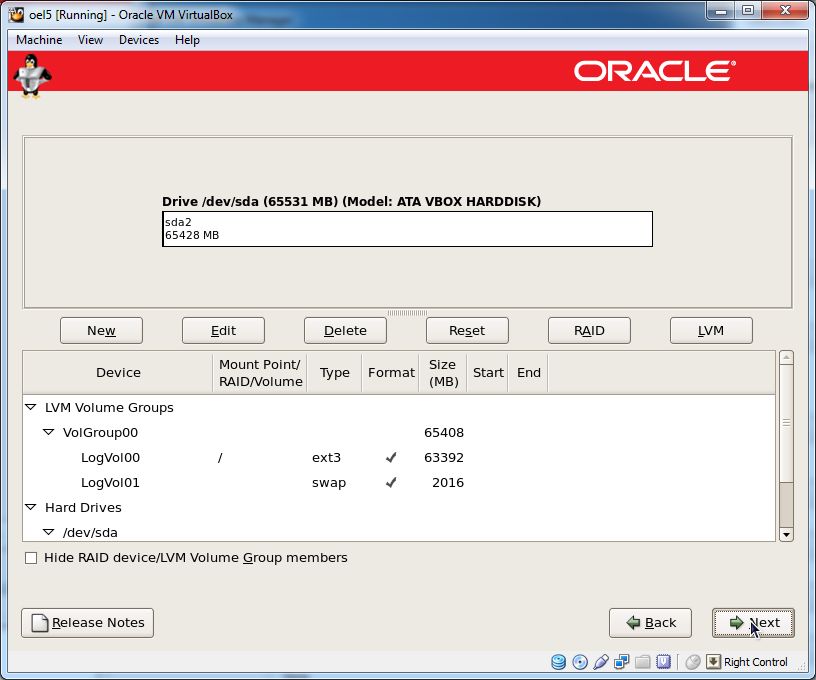Click the scrollbar up arrow of partition list
The width and height of the screenshot is (816, 680).
coord(786,358)
